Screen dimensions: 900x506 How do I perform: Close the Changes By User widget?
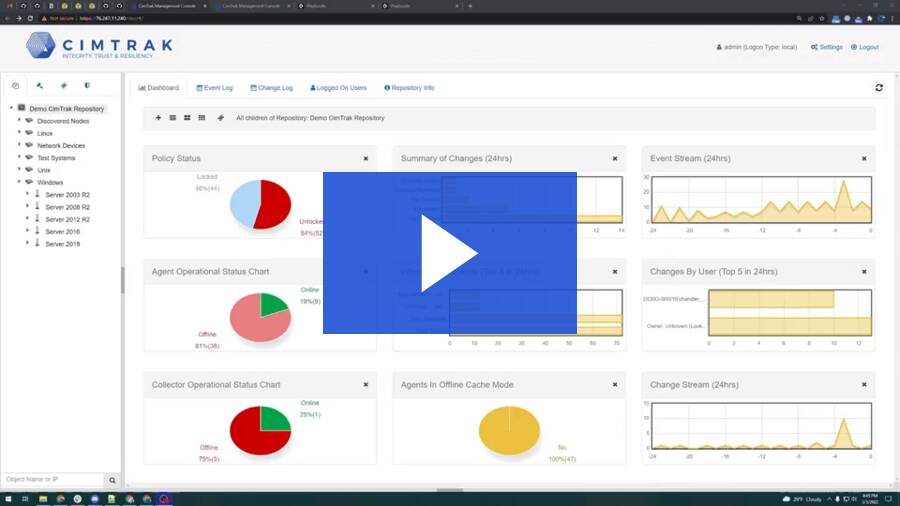click(864, 271)
